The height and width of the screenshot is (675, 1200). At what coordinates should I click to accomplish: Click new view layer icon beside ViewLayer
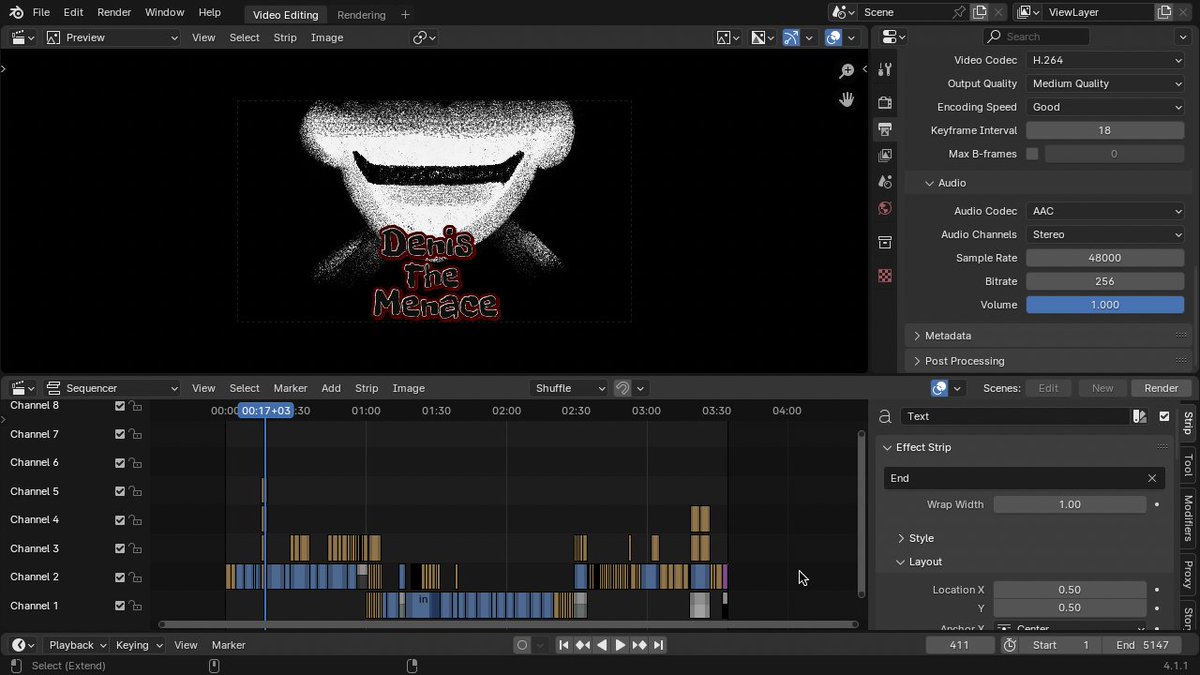(1164, 12)
